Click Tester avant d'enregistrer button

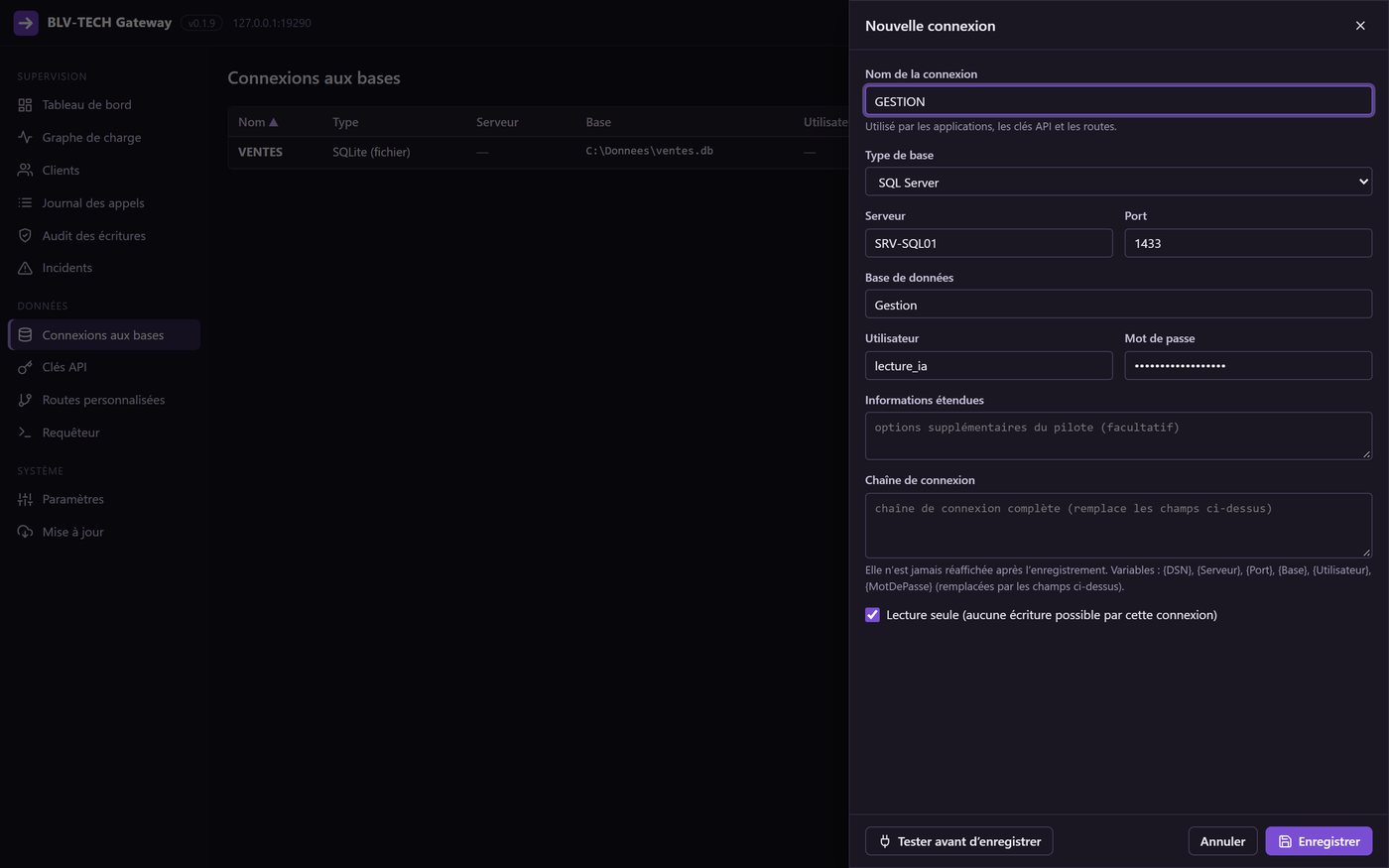point(958,841)
